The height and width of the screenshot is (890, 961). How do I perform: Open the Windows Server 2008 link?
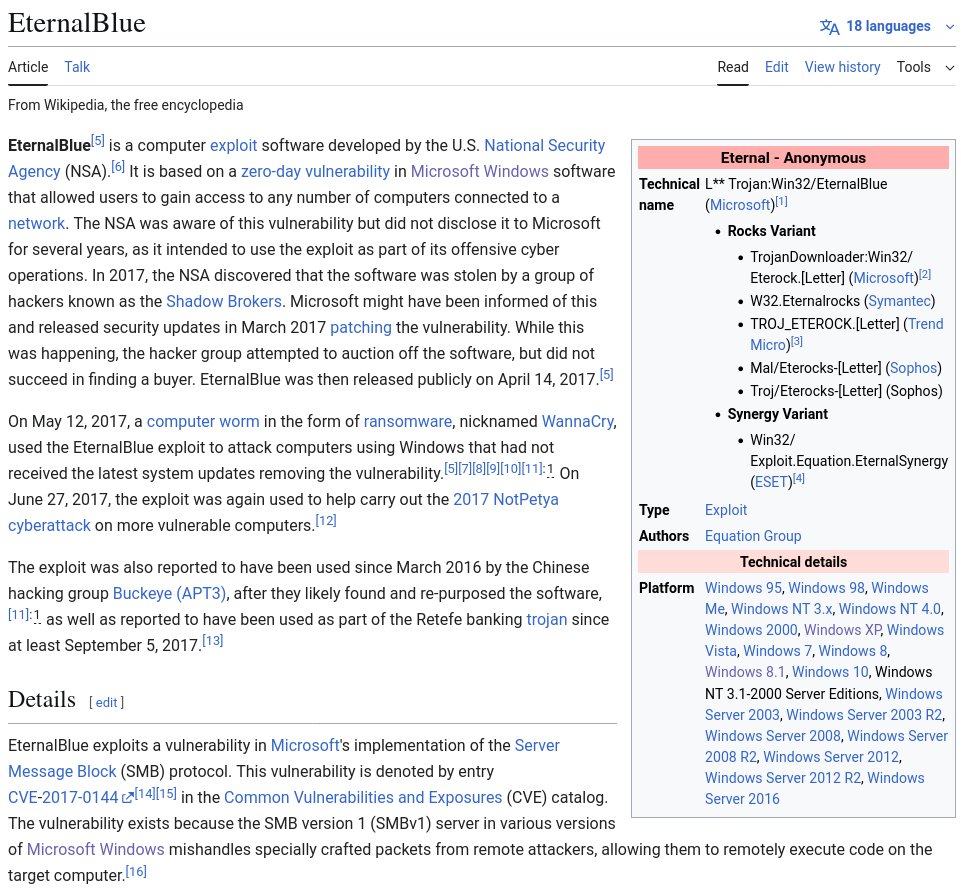[773, 736]
